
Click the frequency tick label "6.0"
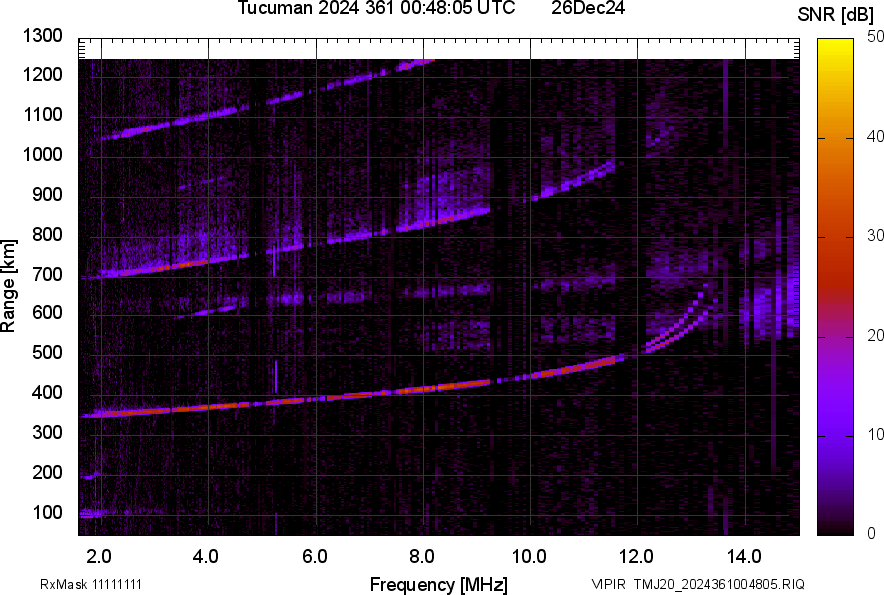click(315, 557)
